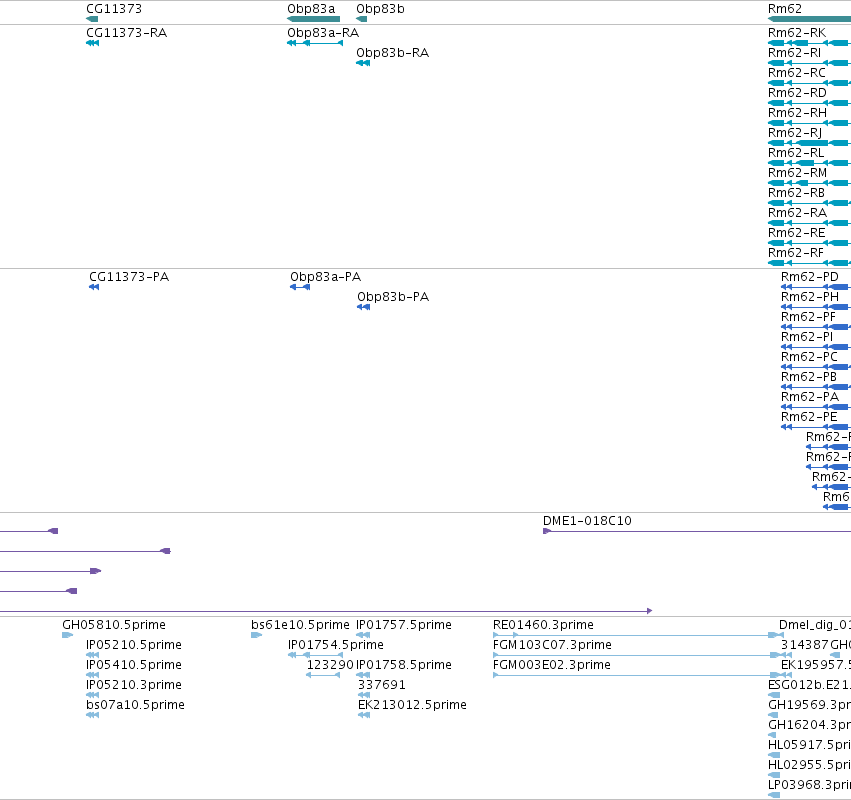Click the ESG012b.E21 EST label
This screenshot has width=851, height=800.
click(x=809, y=685)
